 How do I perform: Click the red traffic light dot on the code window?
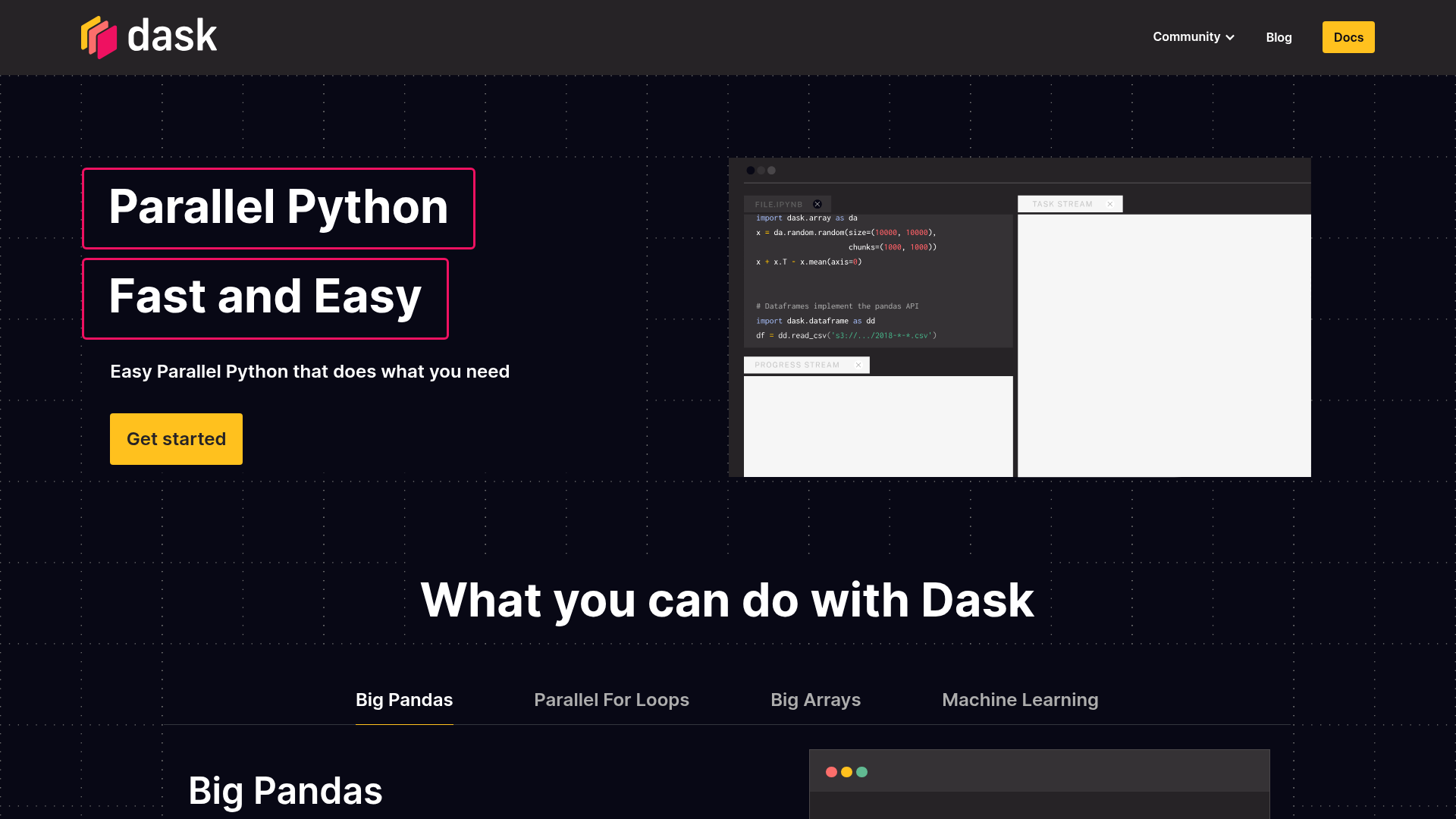[x=832, y=771]
